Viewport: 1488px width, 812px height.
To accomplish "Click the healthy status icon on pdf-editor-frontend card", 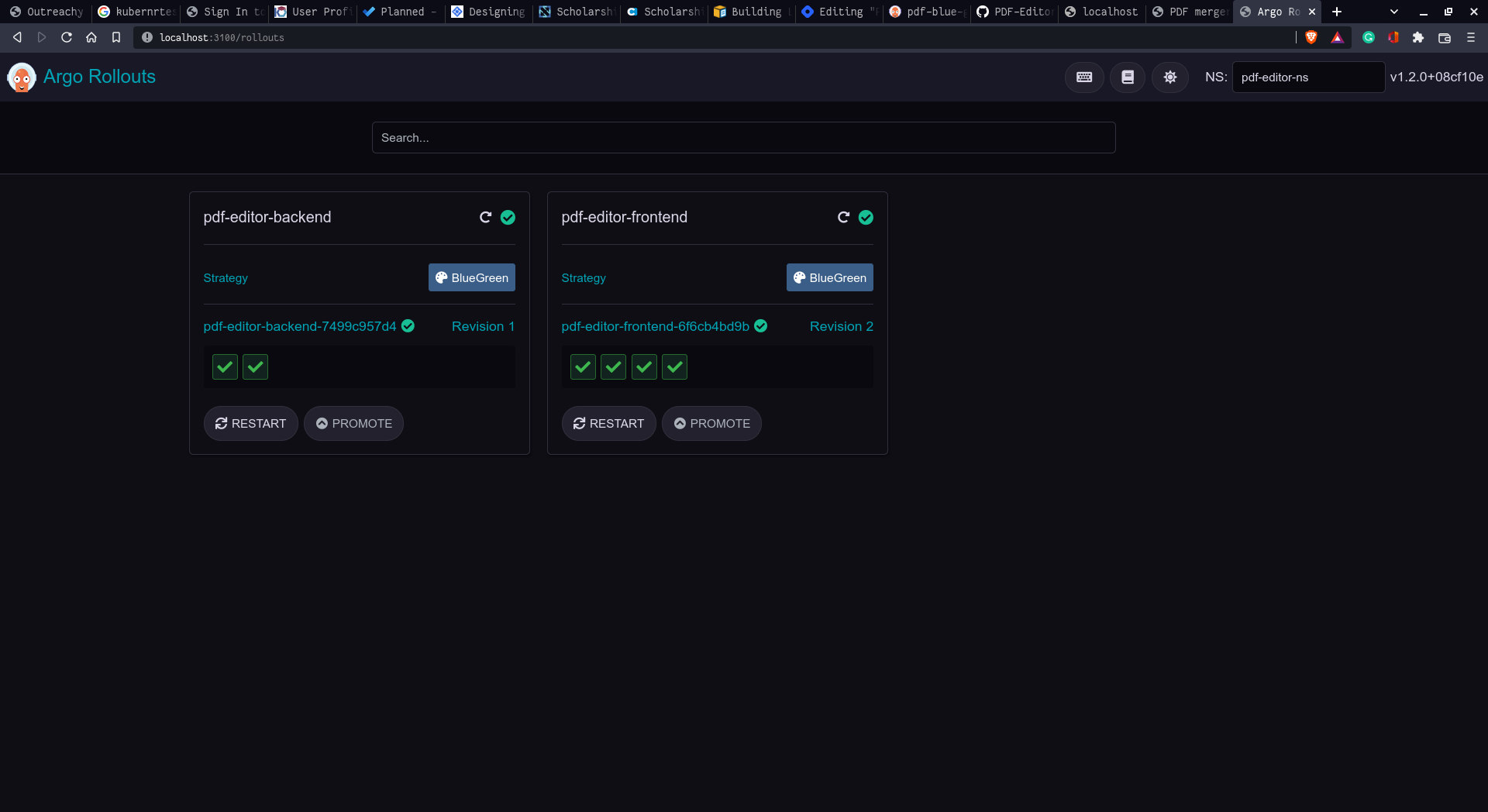I will (x=866, y=218).
